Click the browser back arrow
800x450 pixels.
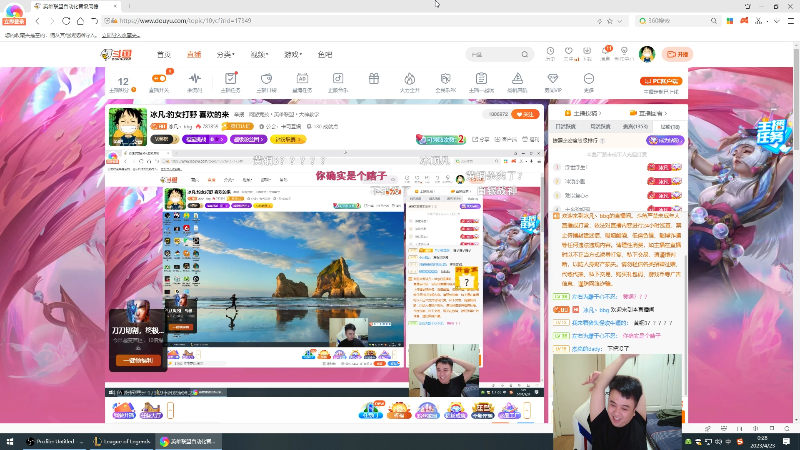38,21
